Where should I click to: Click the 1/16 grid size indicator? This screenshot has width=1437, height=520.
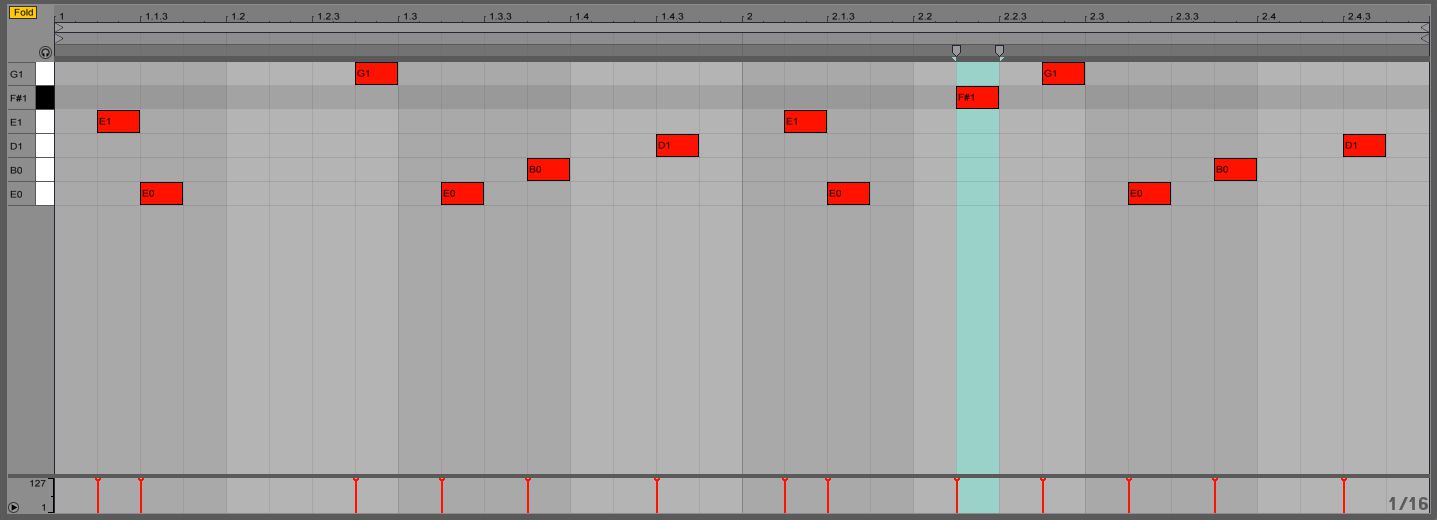(1408, 503)
